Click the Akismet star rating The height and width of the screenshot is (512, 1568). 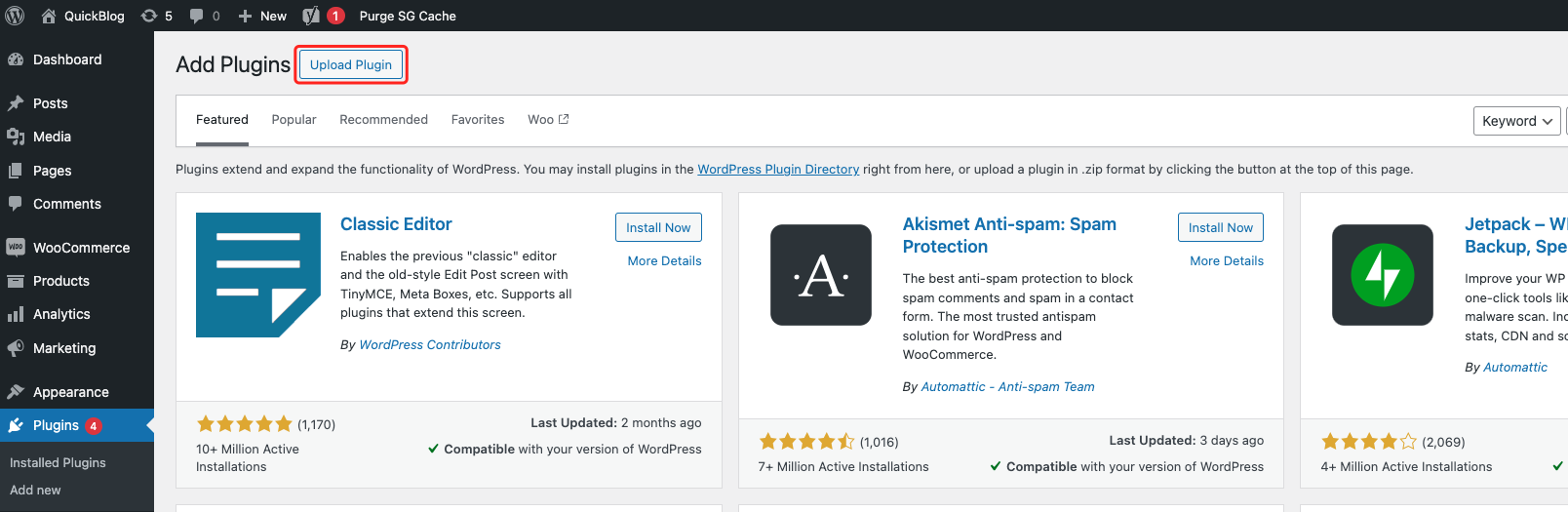807,442
